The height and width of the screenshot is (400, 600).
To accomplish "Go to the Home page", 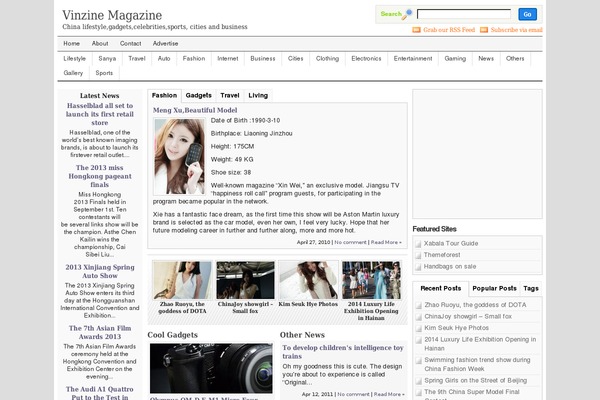I will point(72,44).
